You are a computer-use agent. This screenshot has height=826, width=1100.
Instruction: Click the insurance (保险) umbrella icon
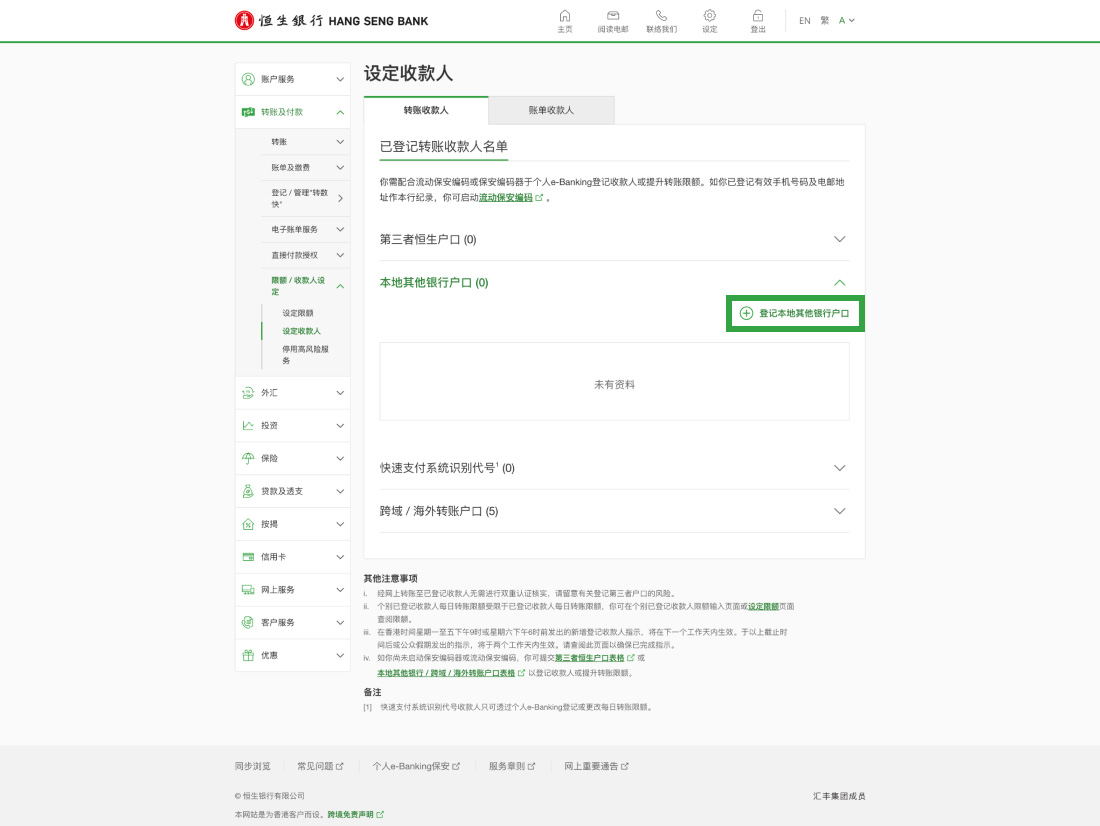[248, 458]
